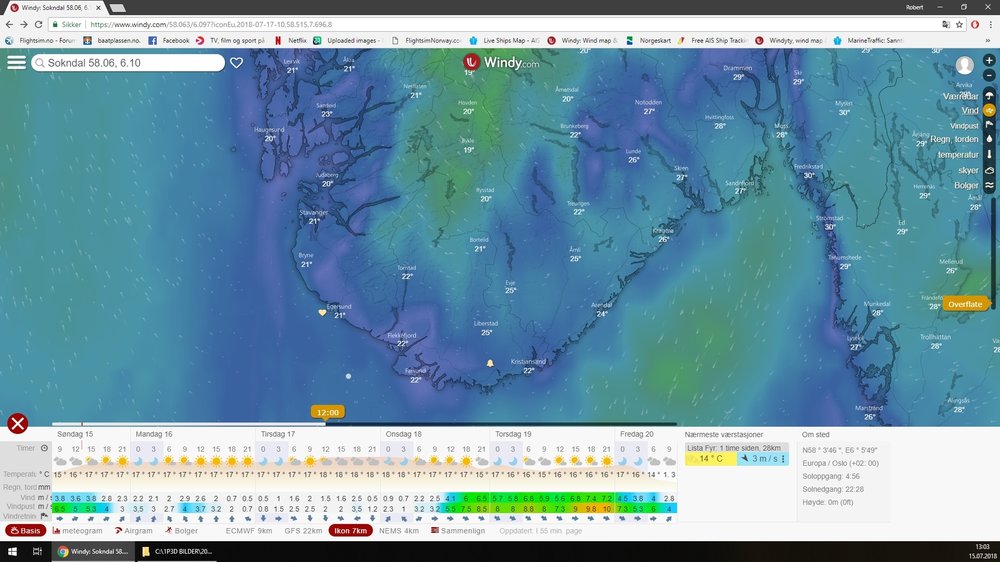Open the file explorer taskbar window

[x=176, y=551]
